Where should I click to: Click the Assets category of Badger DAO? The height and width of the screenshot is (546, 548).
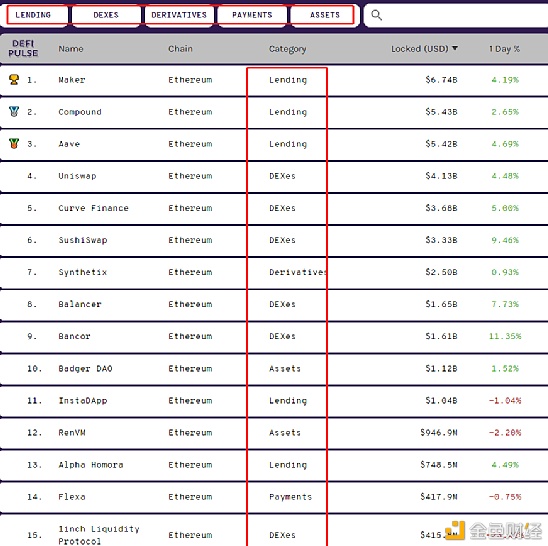tap(285, 368)
